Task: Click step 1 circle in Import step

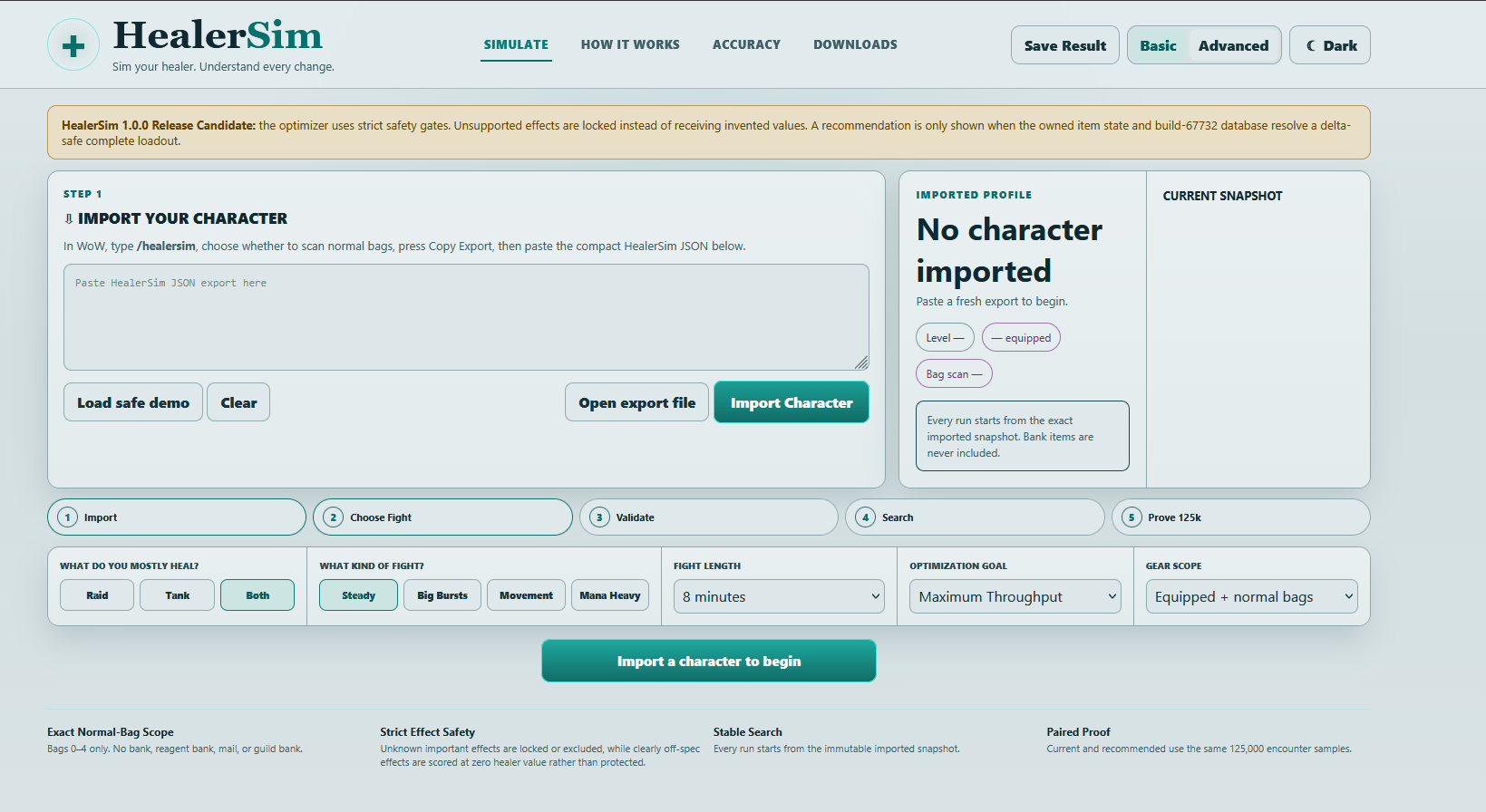Action: pyautogui.click(x=67, y=517)
